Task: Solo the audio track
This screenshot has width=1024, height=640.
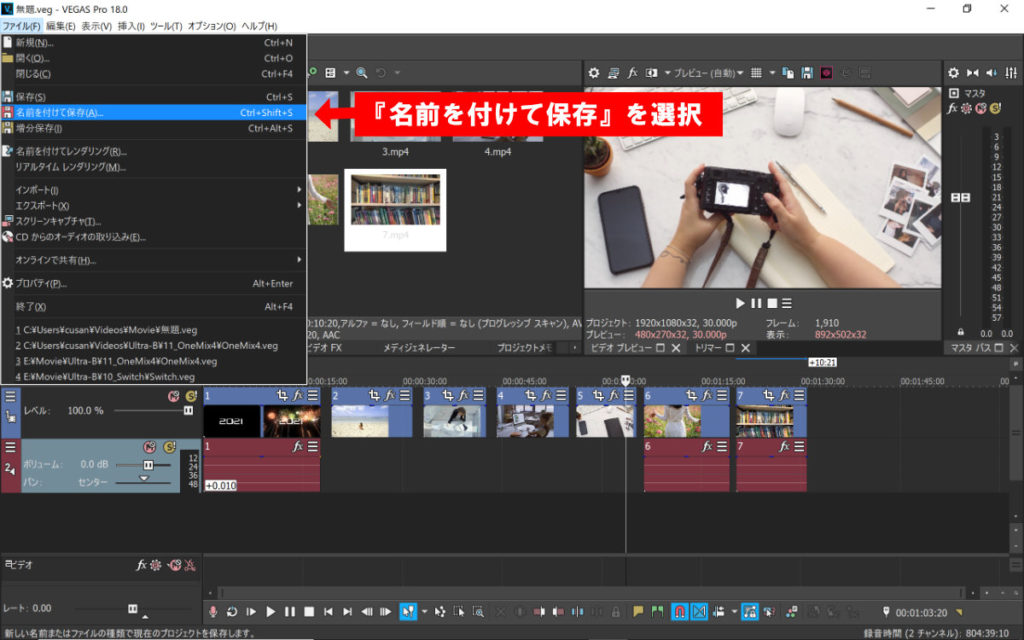Action: tap(169, 447)
